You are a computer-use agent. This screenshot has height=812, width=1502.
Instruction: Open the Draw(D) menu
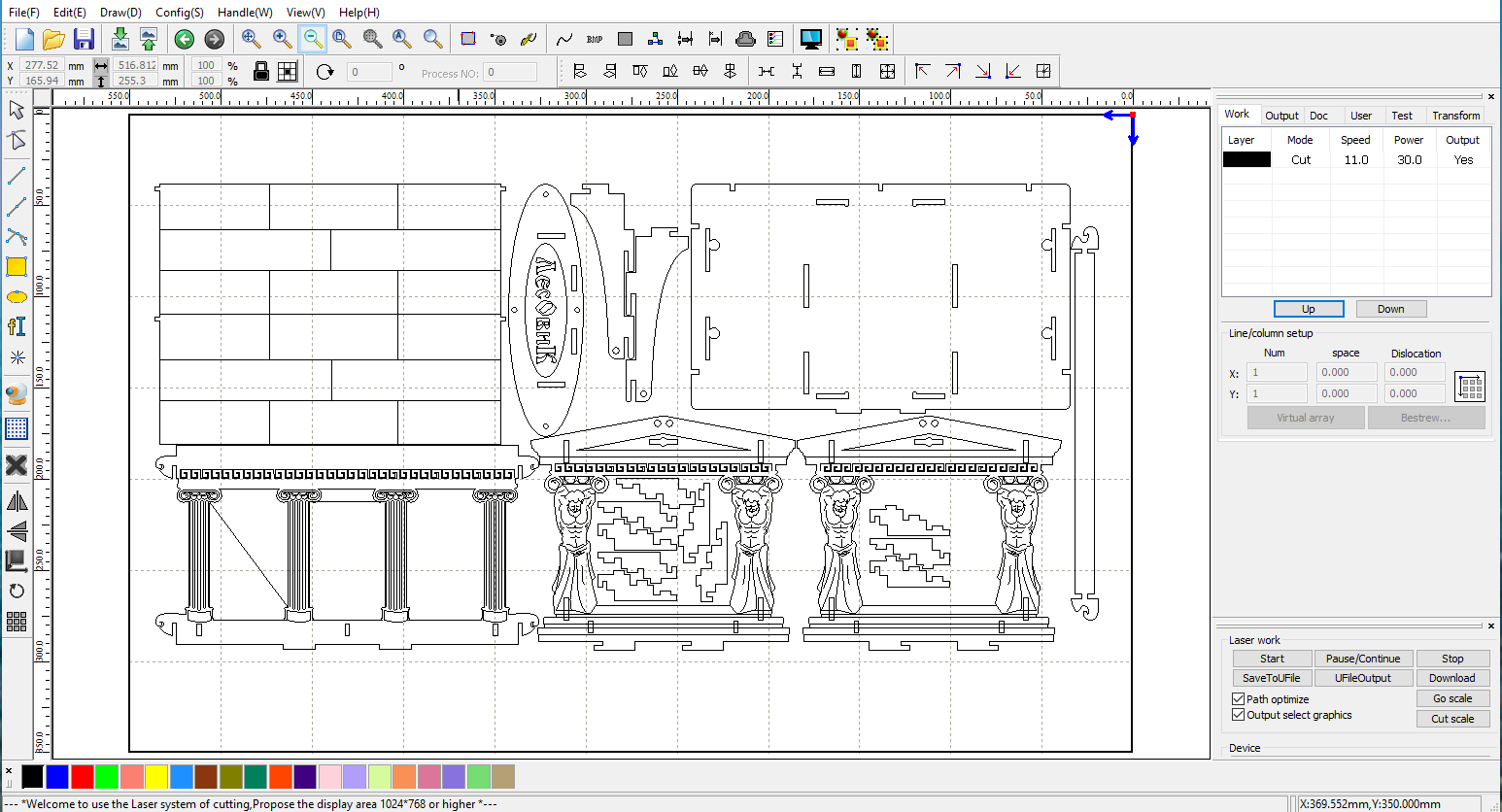[120, 13]
